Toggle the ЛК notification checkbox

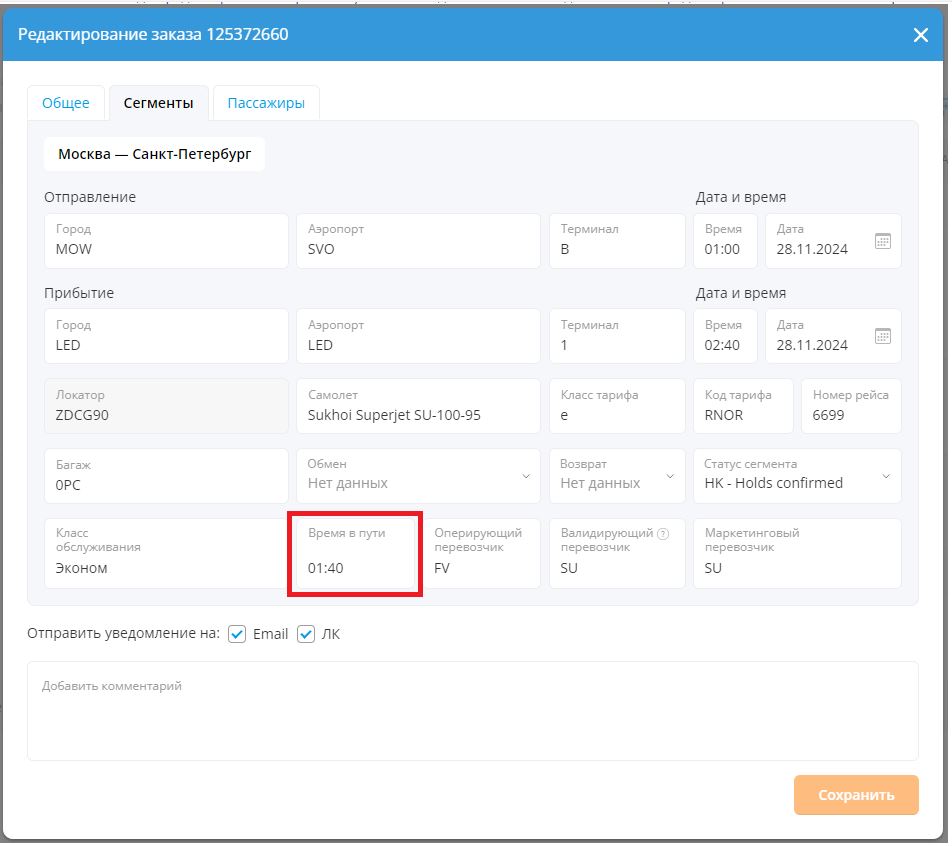(306, 634)
